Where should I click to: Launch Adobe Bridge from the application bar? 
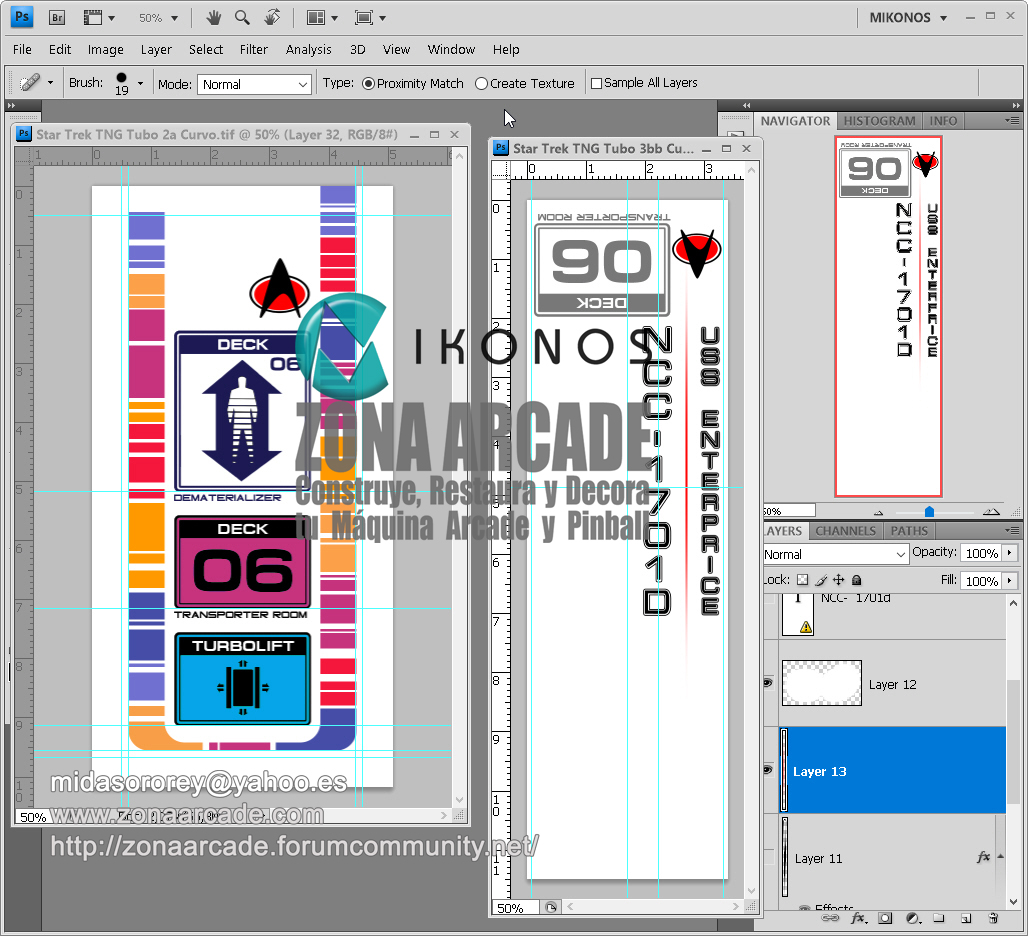click(x=57, y=18)
